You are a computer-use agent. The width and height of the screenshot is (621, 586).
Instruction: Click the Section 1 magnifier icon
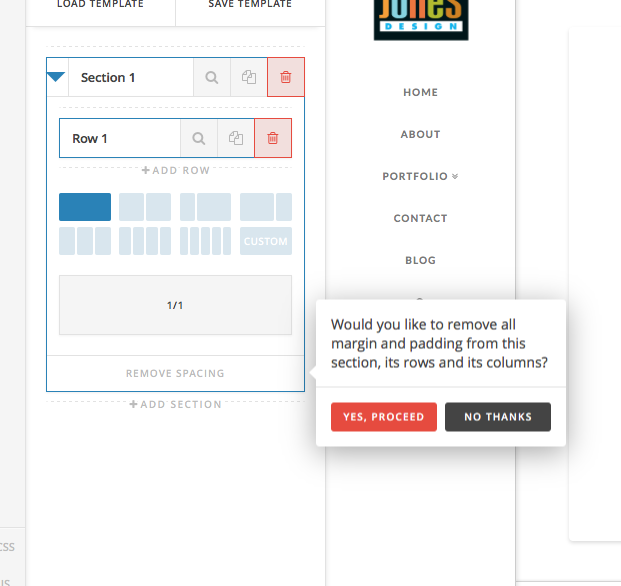coord(212,77)
